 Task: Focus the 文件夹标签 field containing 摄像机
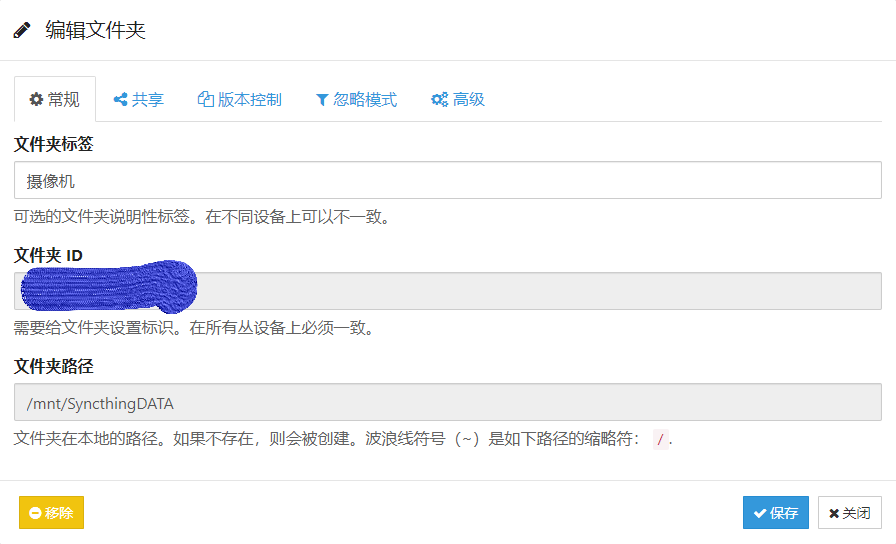click(447, 181)
